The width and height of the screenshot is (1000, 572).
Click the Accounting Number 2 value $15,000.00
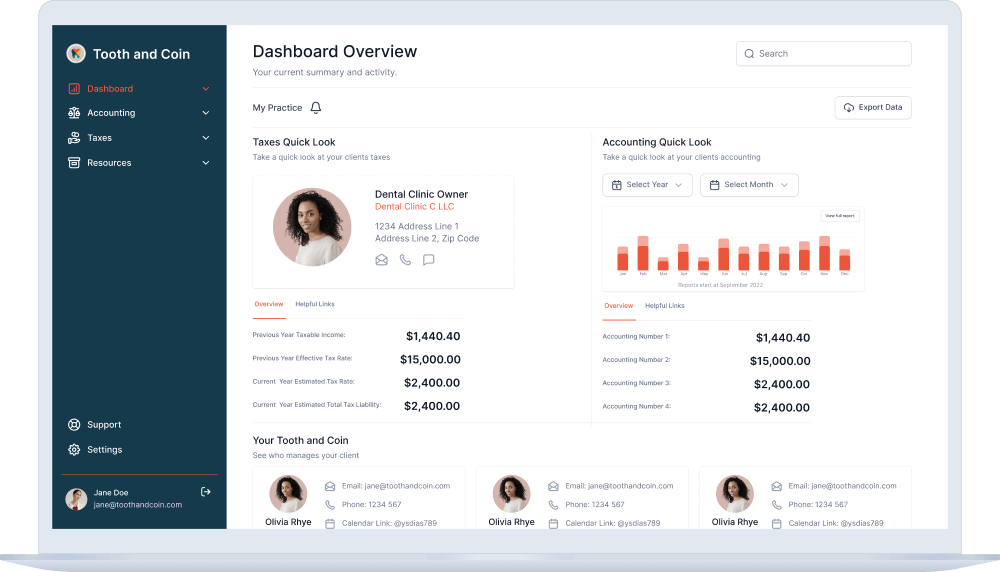tap(780, 361)
